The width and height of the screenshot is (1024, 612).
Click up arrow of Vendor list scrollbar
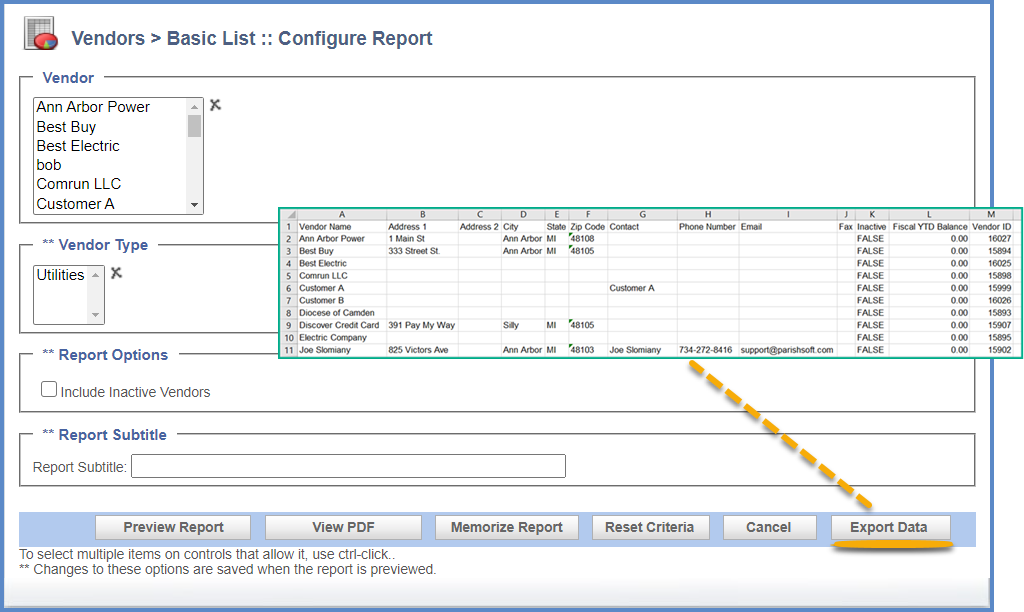point(195,106)
